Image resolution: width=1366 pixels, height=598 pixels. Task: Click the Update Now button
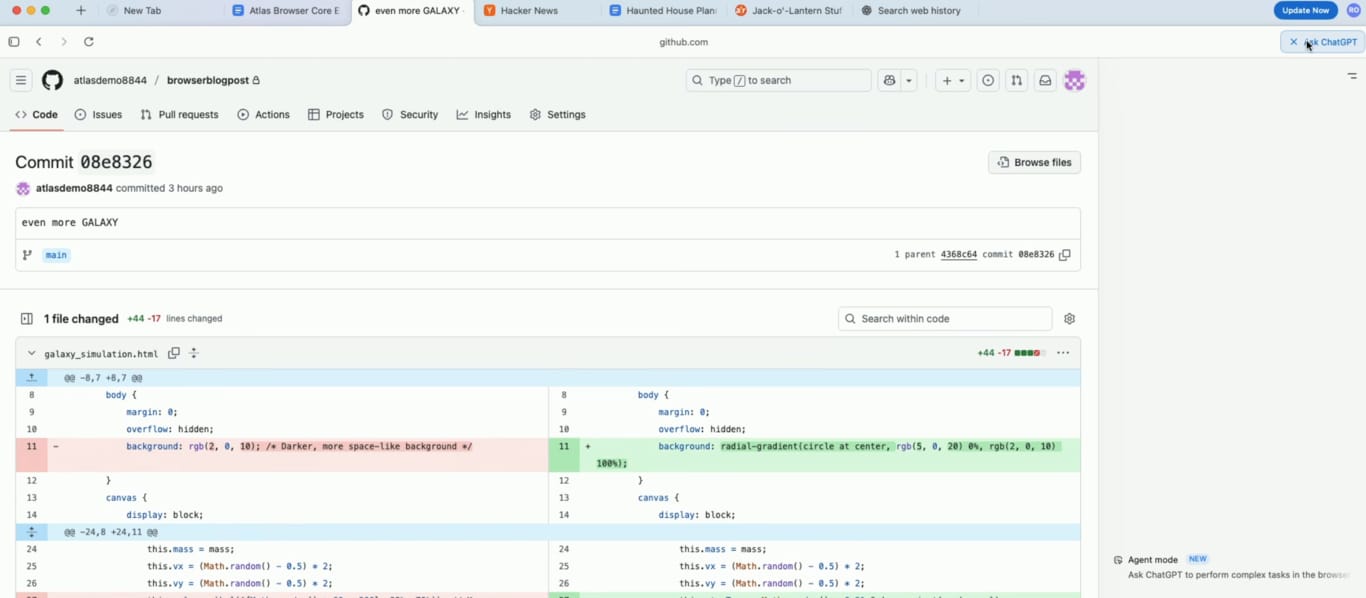(1305, 10)
